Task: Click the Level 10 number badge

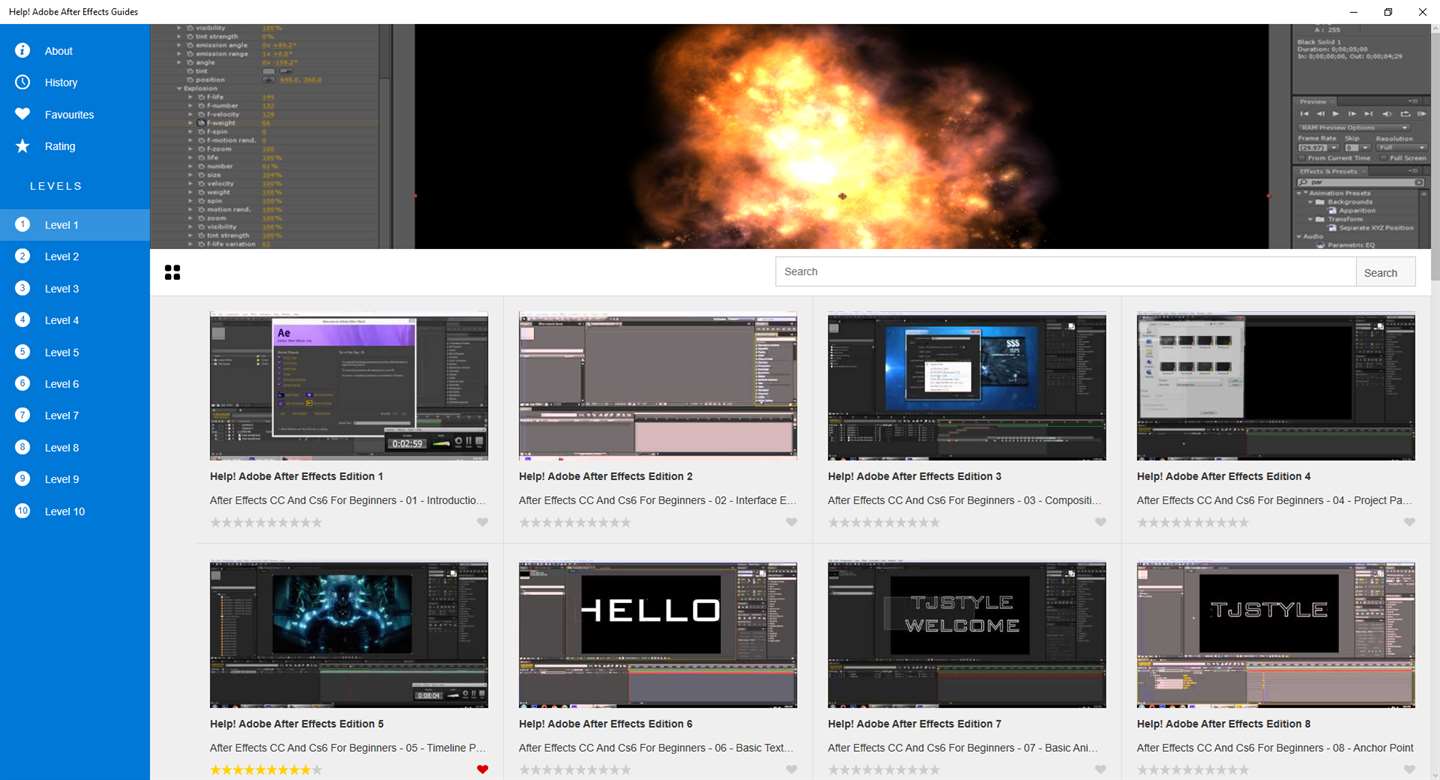Action: click(22, 511)
